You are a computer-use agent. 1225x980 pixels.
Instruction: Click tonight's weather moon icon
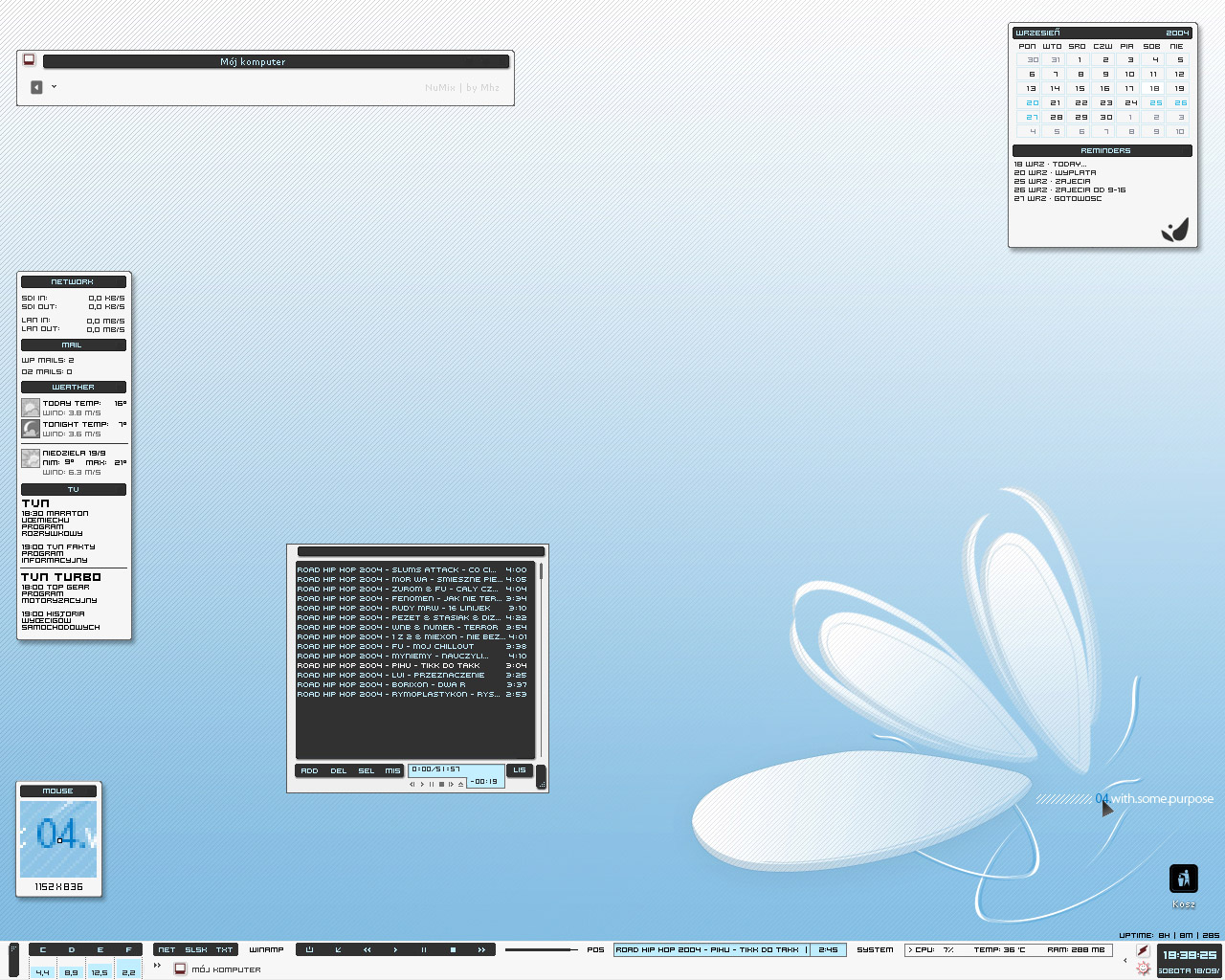(x=31, y=429)
